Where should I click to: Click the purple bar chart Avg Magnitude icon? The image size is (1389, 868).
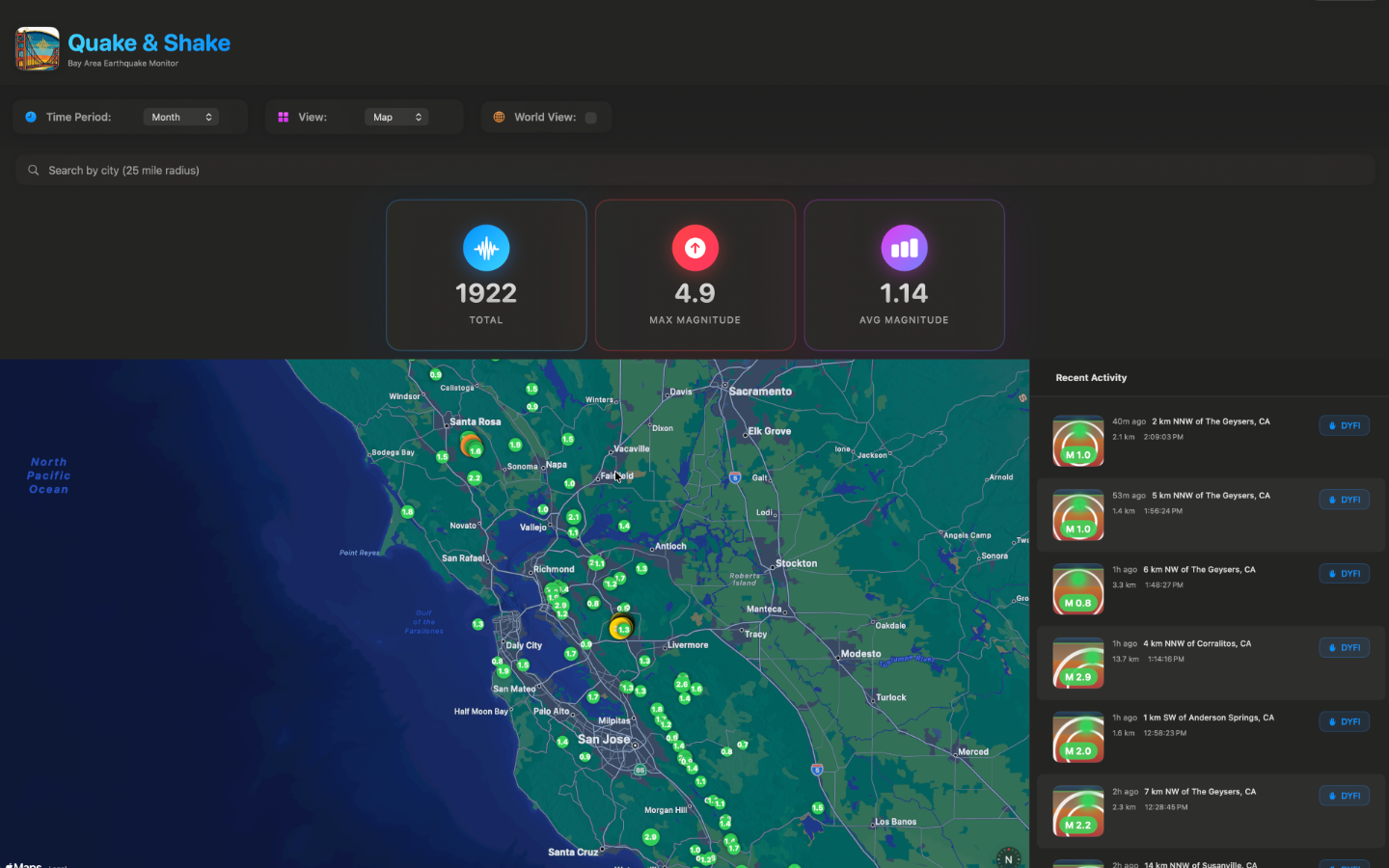pos(905,249)
